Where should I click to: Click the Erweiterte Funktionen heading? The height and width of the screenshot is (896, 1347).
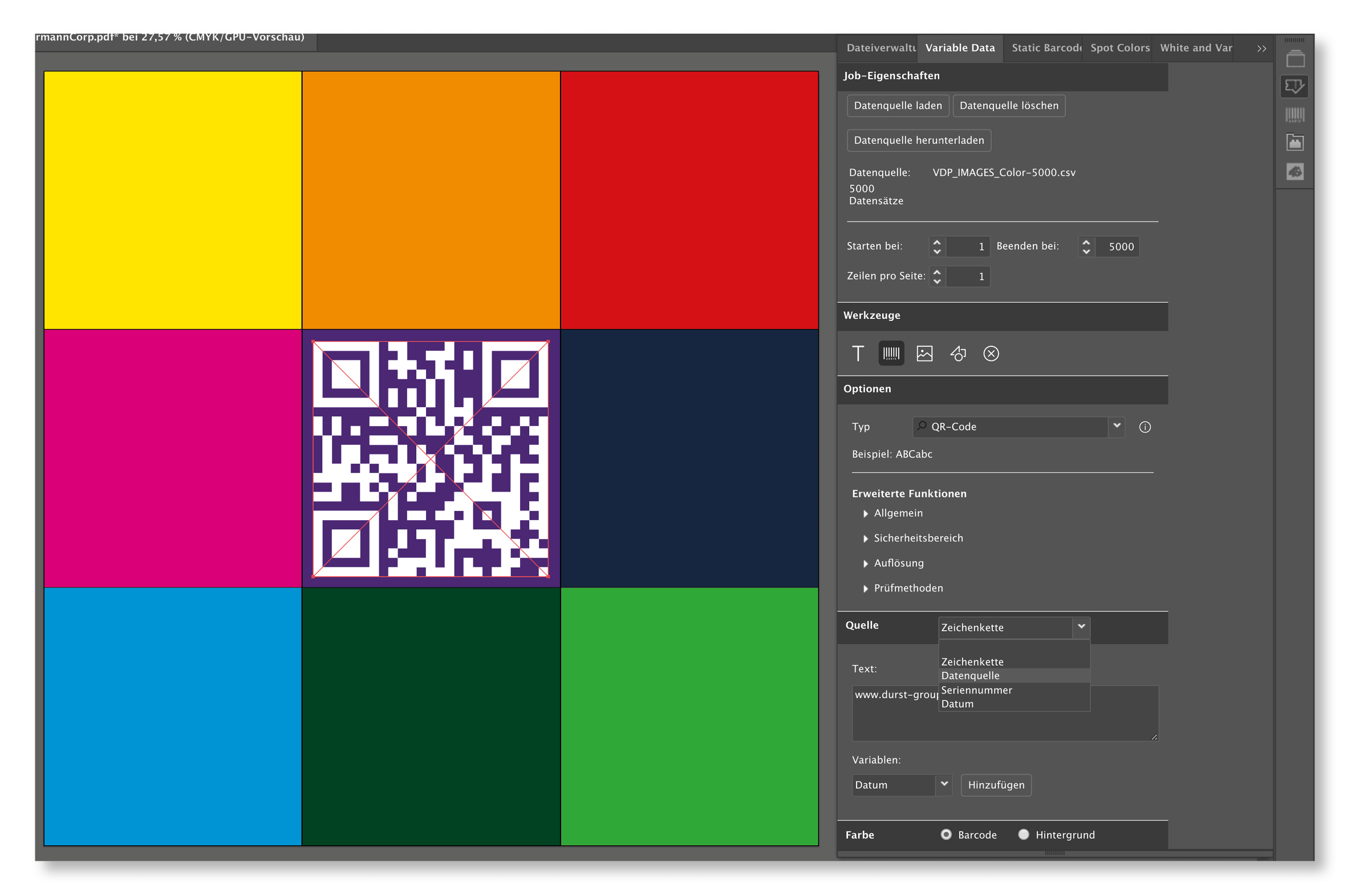click(909, 494)
